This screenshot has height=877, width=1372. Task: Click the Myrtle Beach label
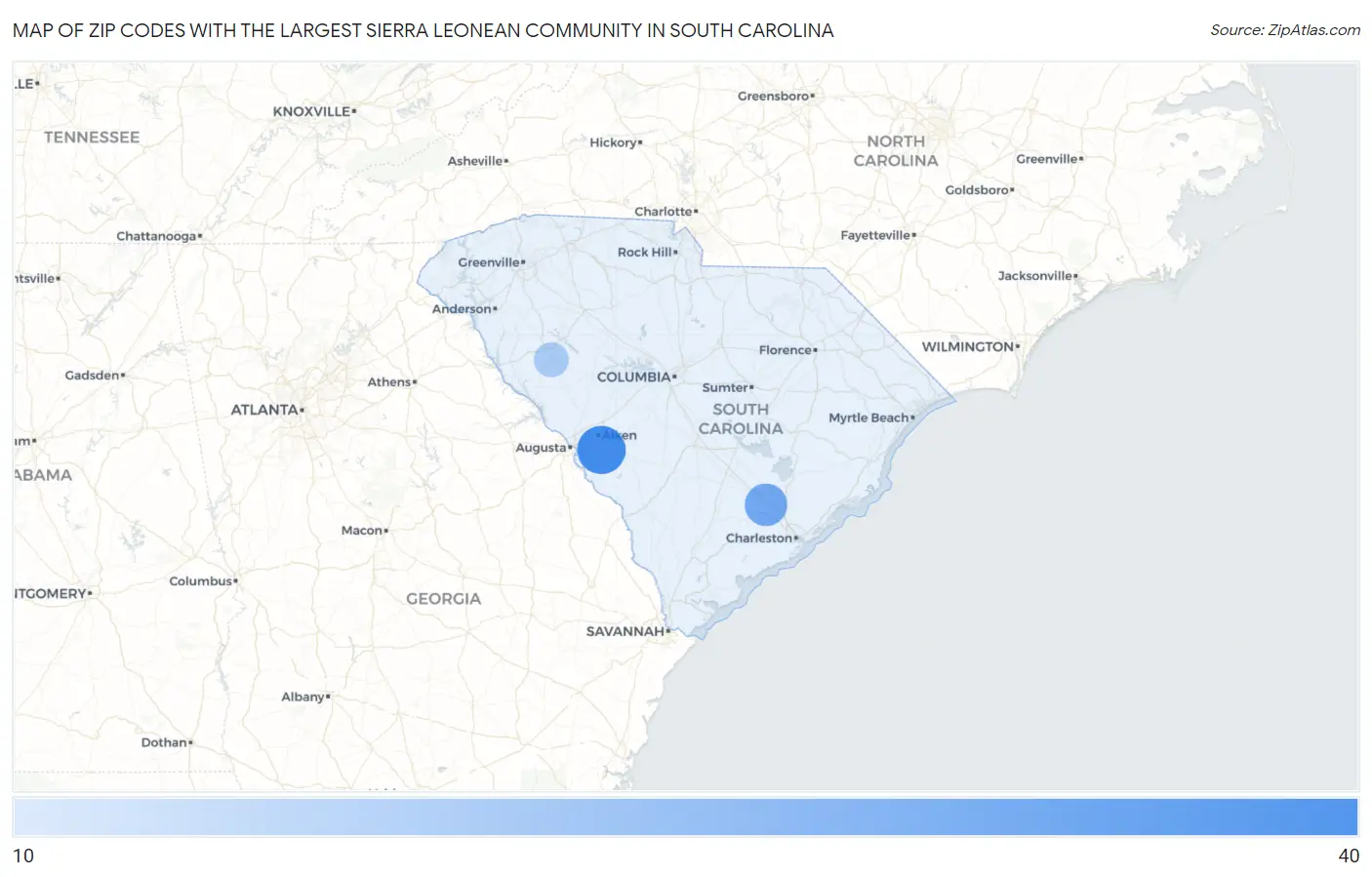(x=868, y=418)
